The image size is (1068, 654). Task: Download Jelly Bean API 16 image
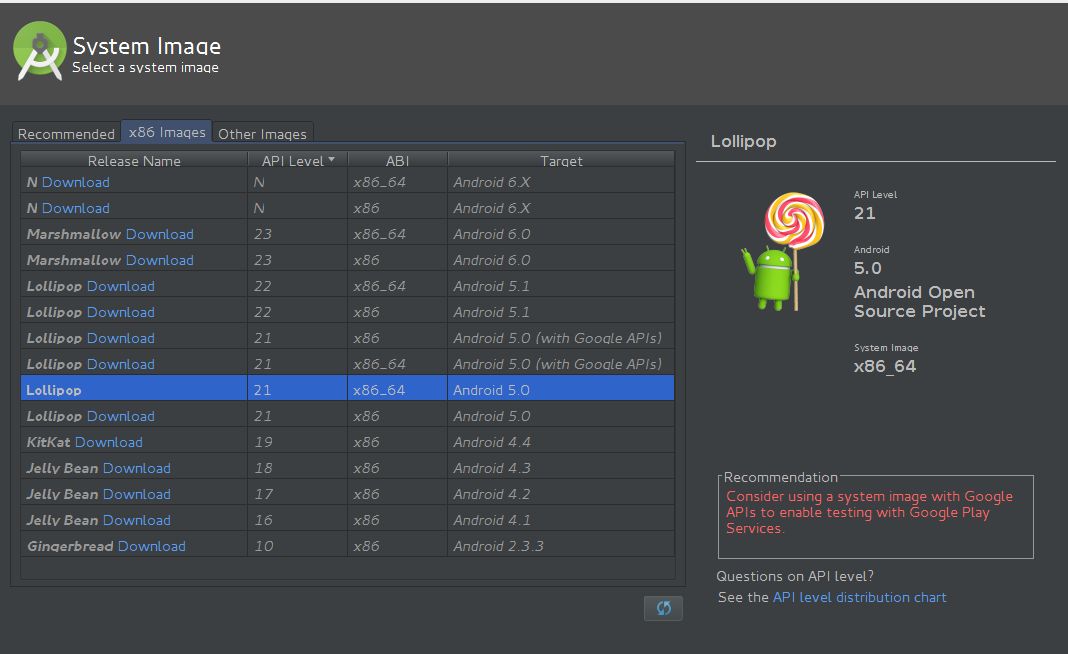(137, 520)
